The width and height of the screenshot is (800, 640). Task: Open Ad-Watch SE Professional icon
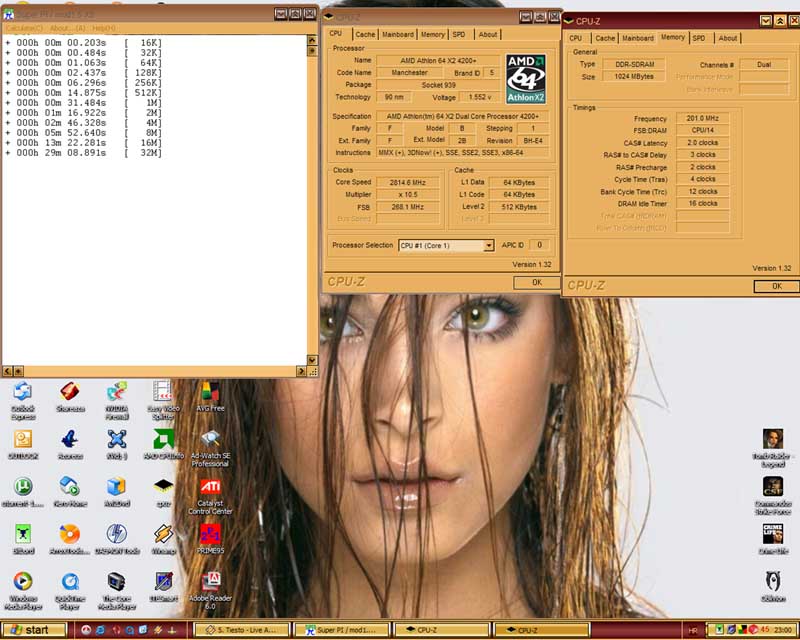pos(210,439)
